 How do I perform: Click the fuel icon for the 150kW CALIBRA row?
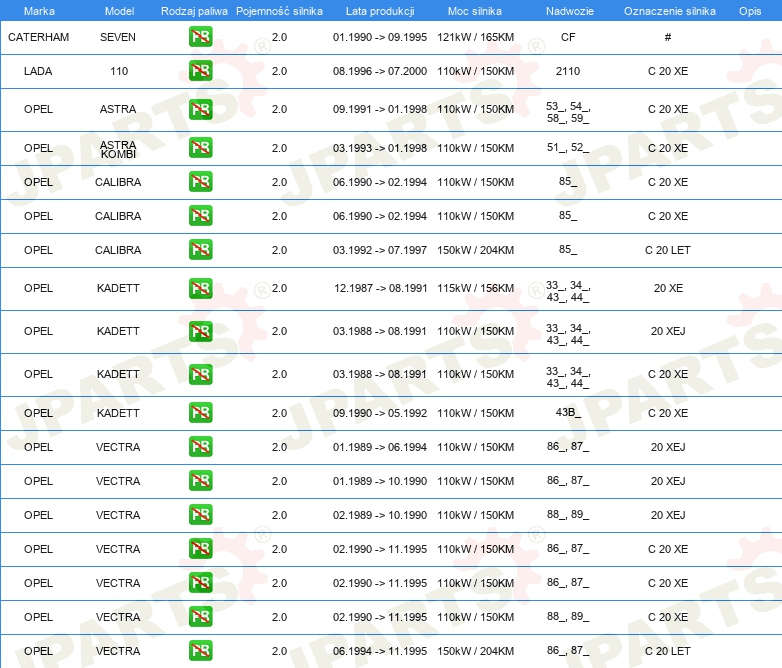(x=200, y=250)
